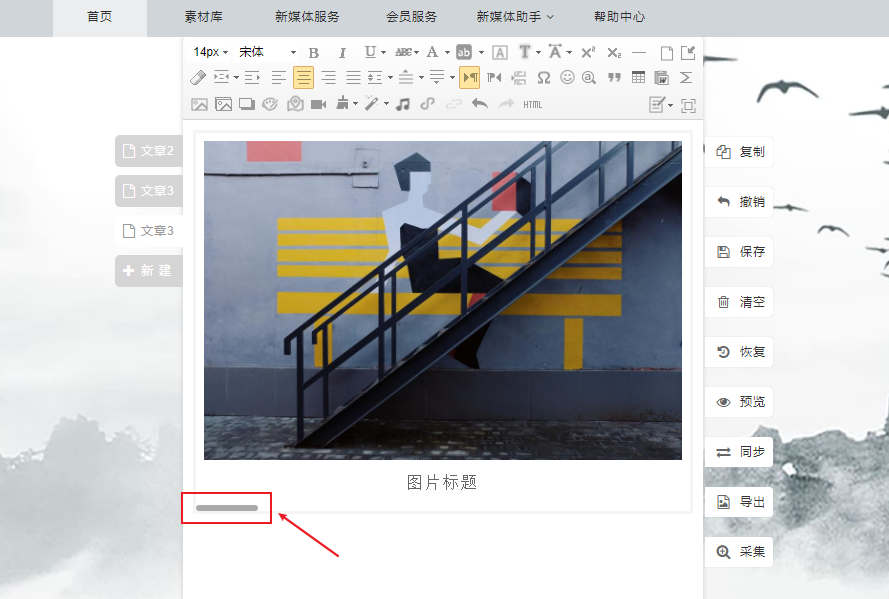Click the paste from Word icon

click(x=662, y=78)
